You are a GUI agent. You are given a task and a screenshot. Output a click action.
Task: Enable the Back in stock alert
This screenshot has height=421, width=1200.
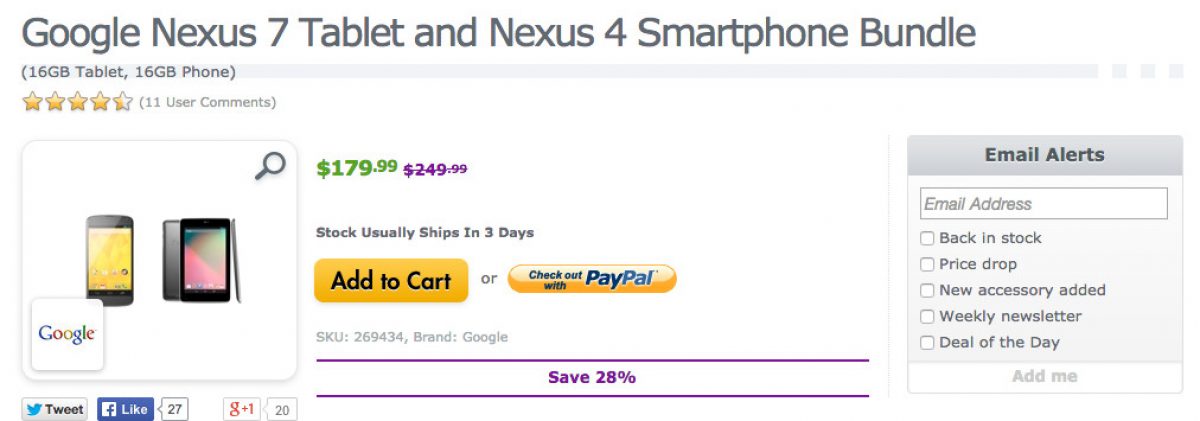(928, 238)
